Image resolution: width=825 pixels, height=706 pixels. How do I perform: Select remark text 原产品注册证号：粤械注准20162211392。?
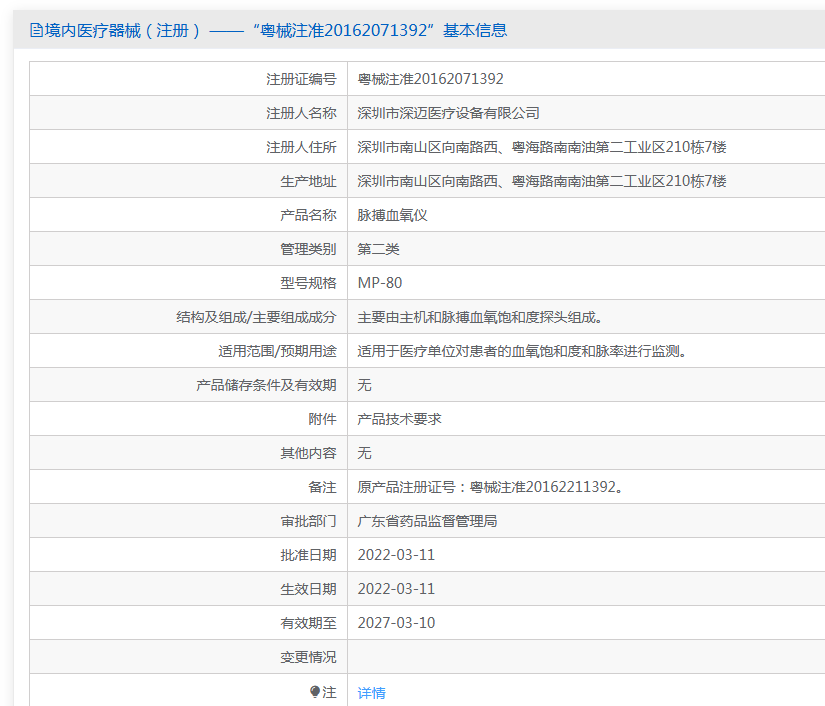click(x=490, y=487)
